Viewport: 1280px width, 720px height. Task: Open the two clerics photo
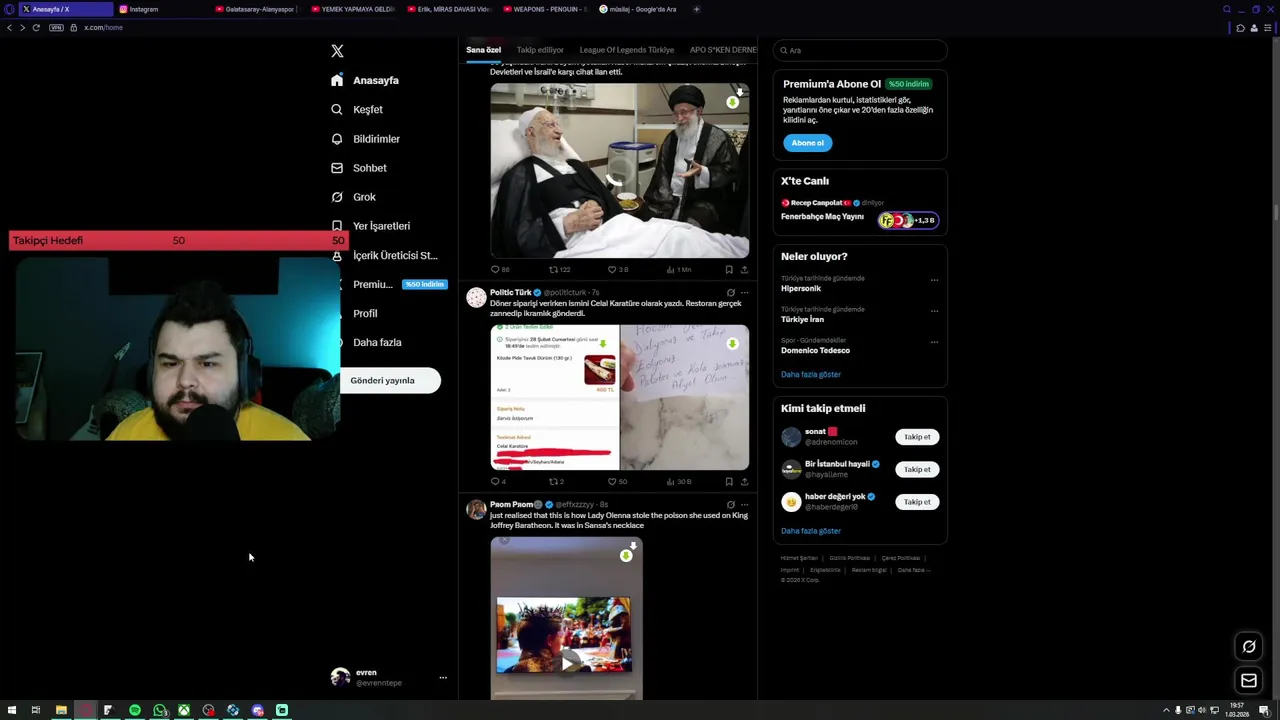point(619,171)
